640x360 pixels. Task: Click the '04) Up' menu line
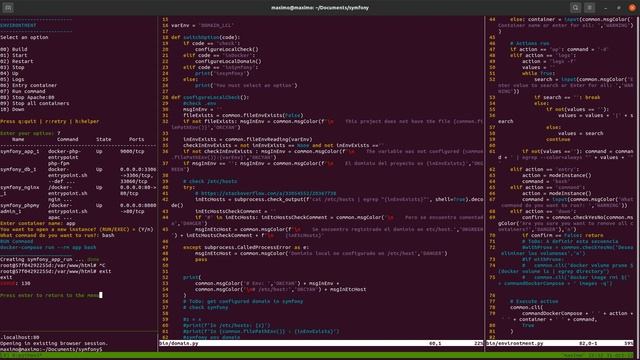(x=9, y=73)
